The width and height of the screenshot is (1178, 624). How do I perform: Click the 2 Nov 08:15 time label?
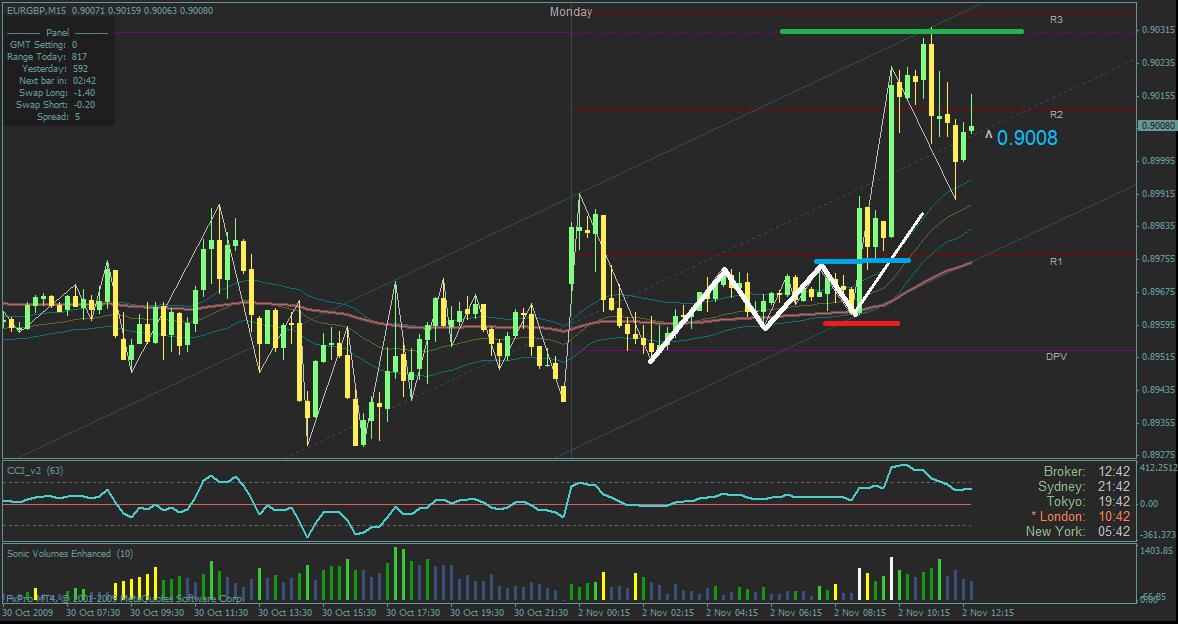pos(861,613)
